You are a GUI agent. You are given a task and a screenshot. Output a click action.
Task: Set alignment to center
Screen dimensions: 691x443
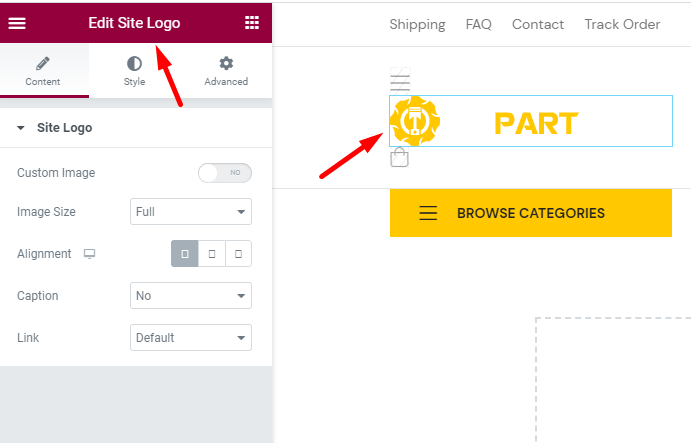click(x=212, y=254)
